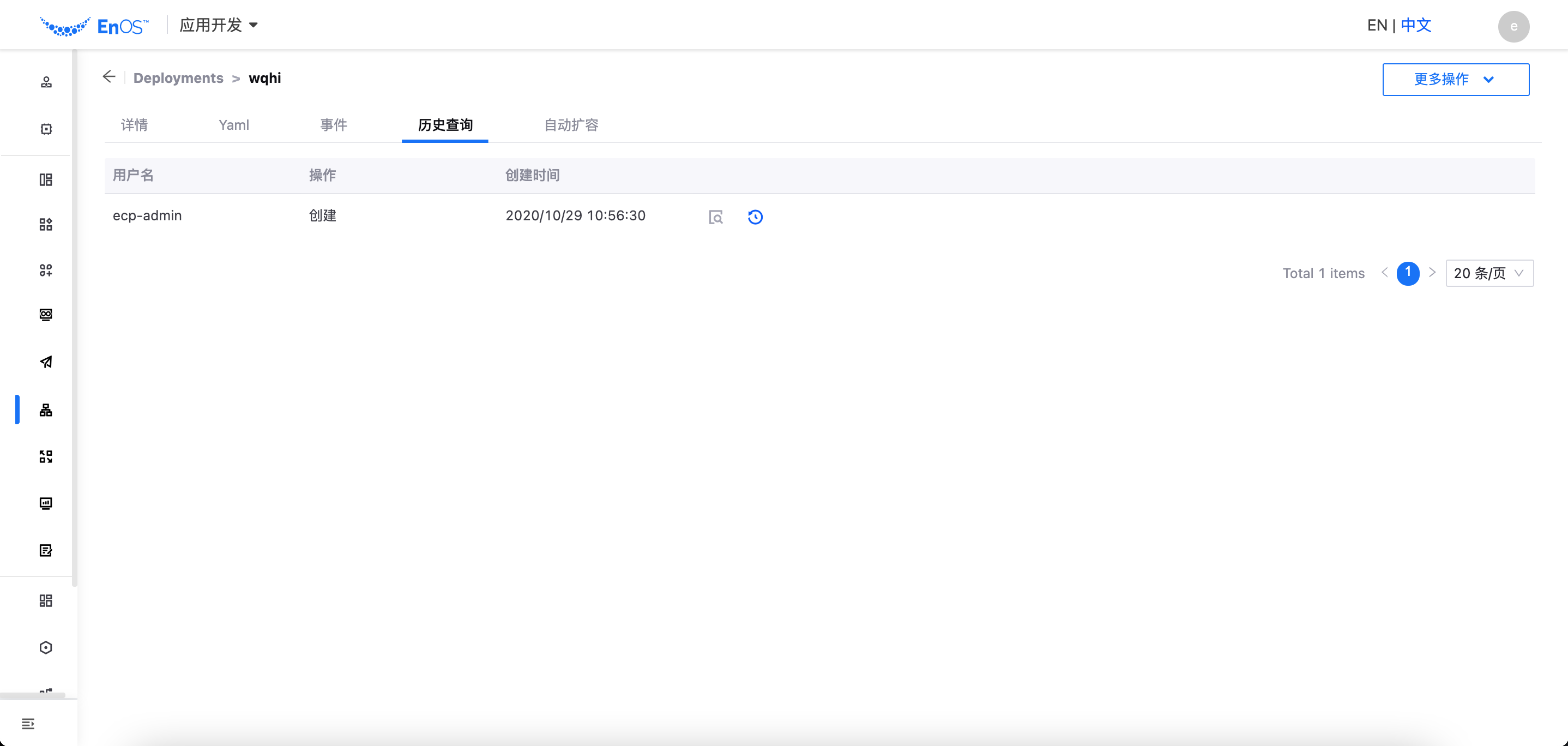Click page number 1 in pagination
Viewport: 1568px width, 746px height.
[1407, 273]
